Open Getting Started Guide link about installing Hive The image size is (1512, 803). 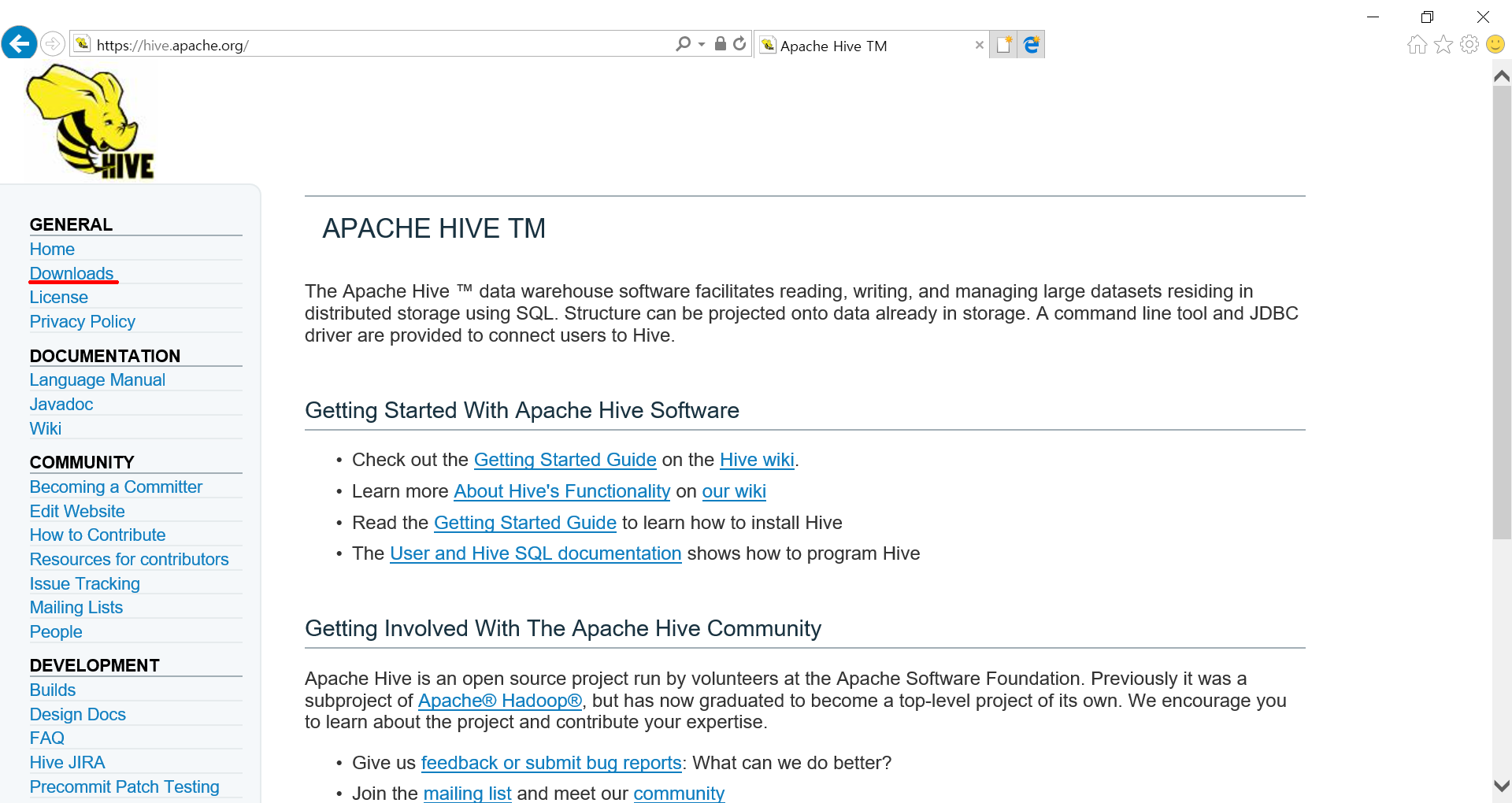[525, 523]
